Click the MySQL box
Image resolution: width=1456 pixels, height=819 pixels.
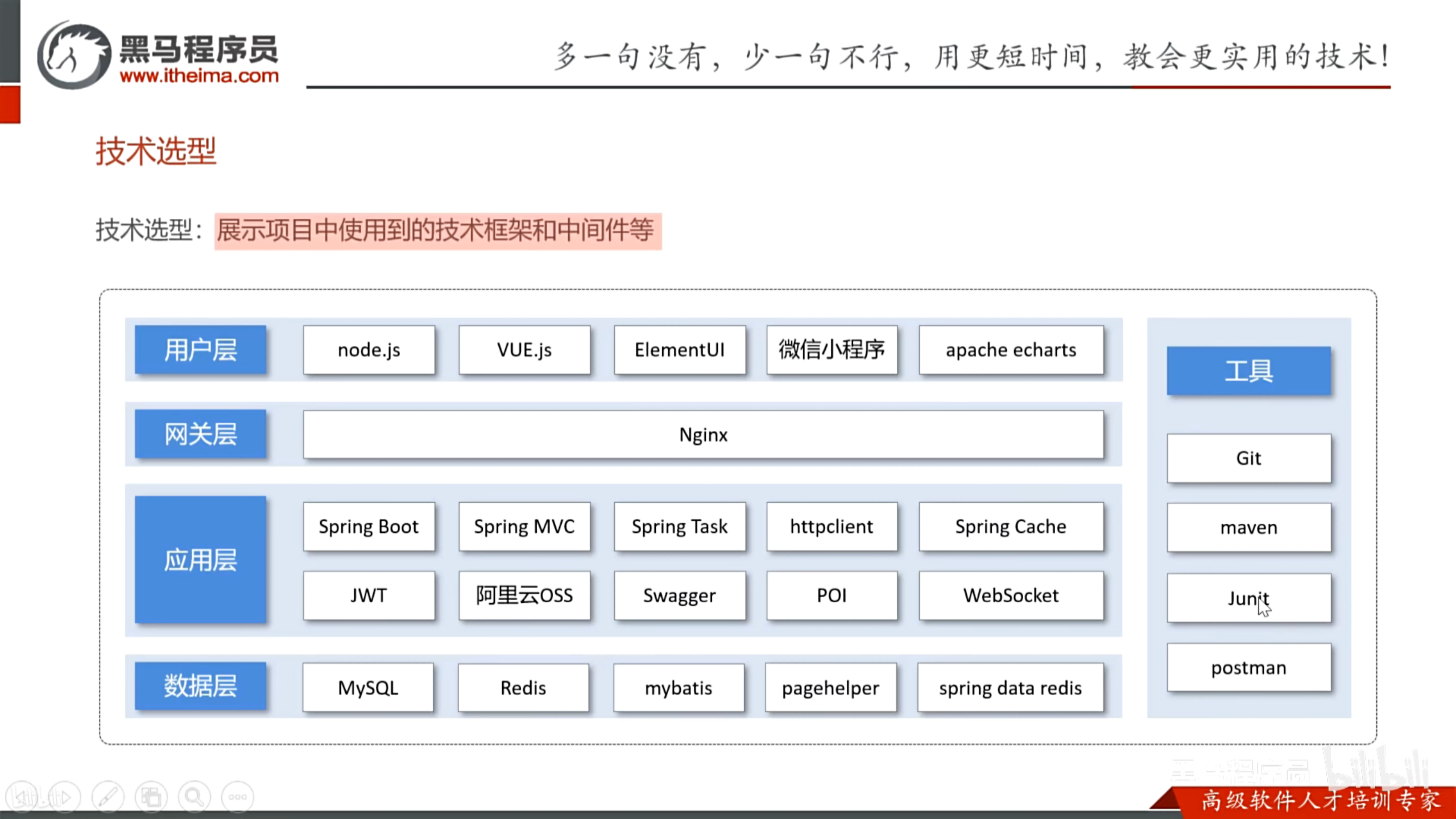368,688
